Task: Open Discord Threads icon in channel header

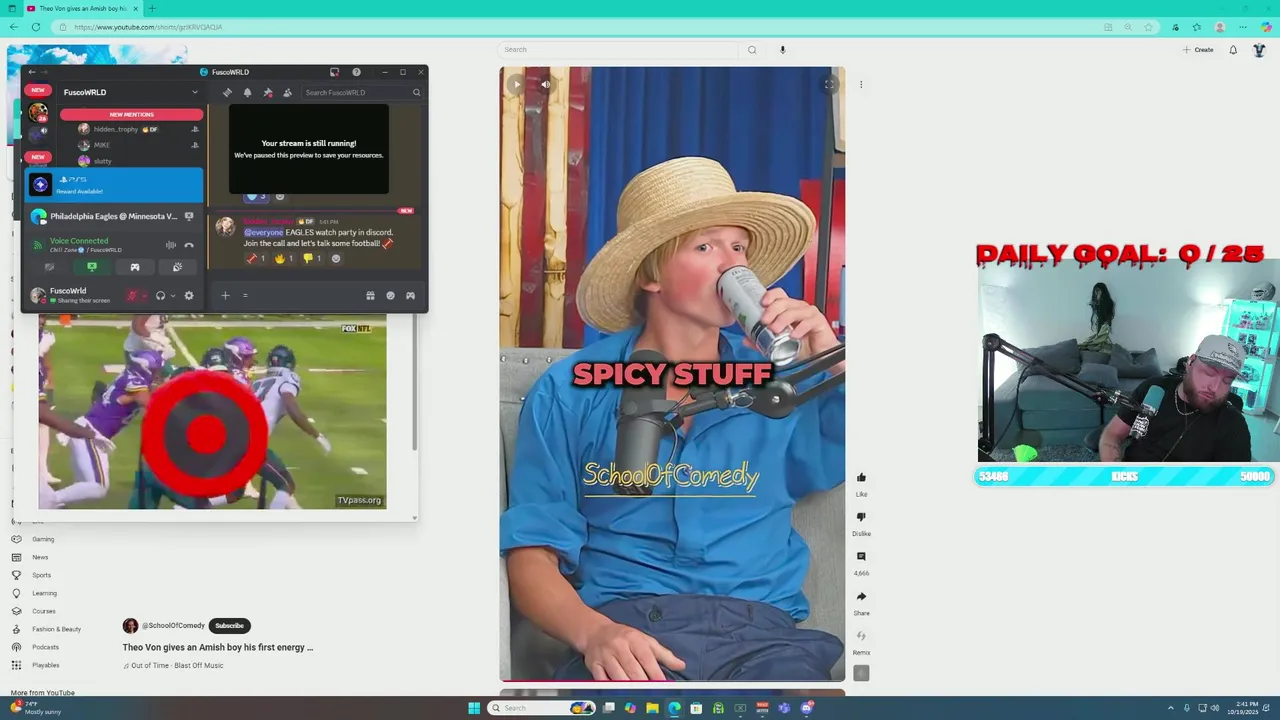Action: click(227, 92)
